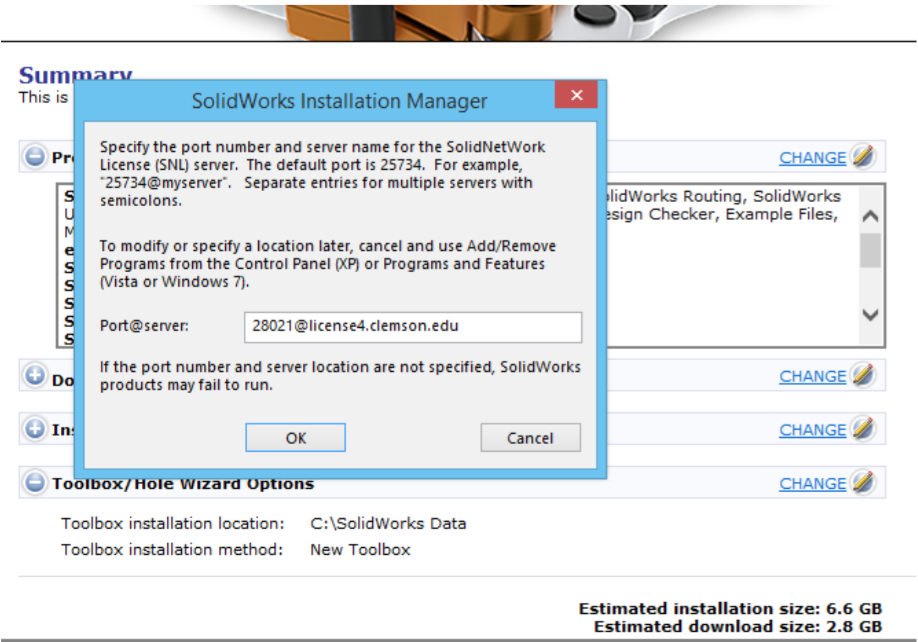Click 'Toolbox installation location:' label
Screen dimensions: 918x642
pyautogui.click(x=173, y=523)
